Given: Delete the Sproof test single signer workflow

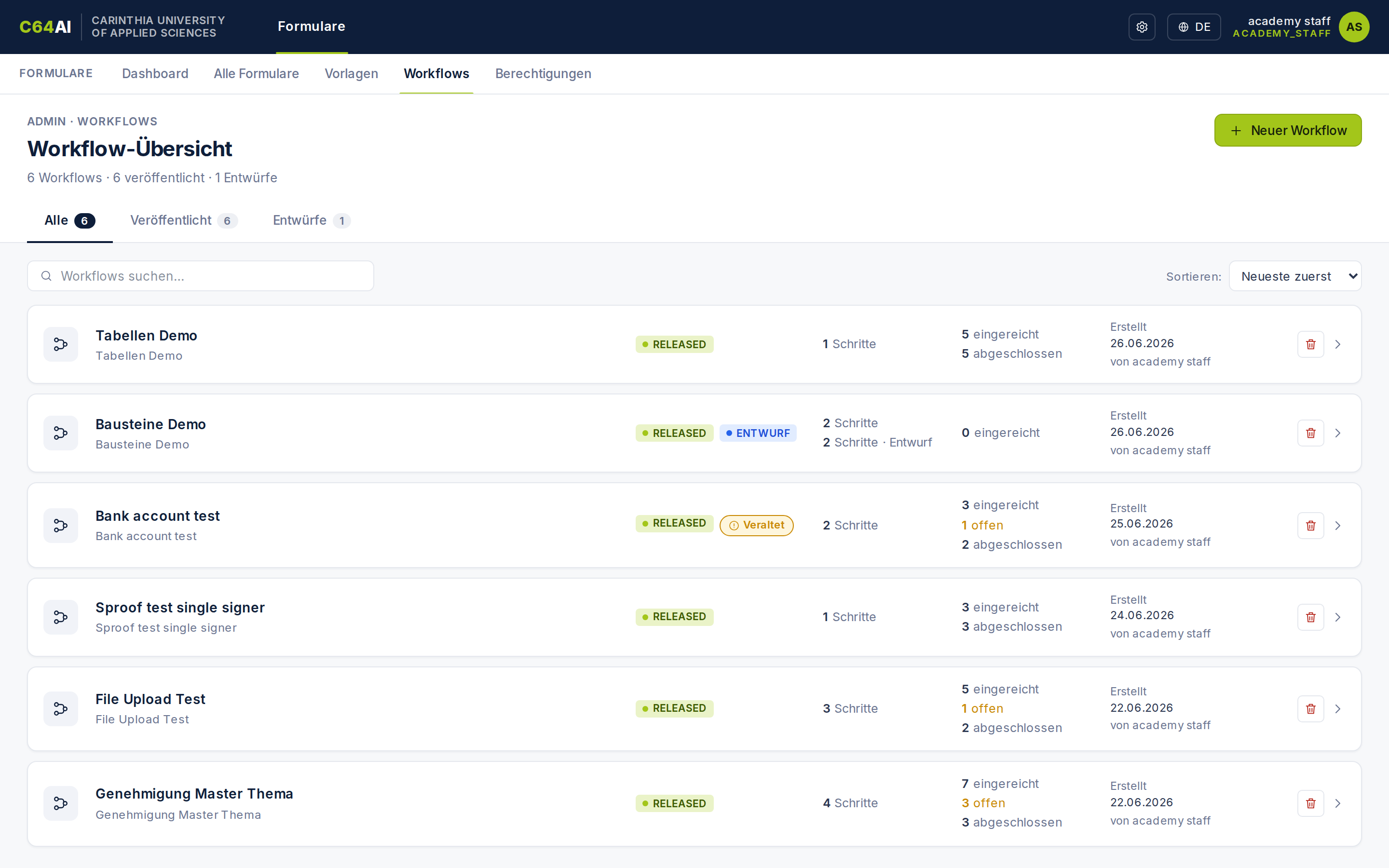Looking at the screenshot, I should coord(1310,617).
